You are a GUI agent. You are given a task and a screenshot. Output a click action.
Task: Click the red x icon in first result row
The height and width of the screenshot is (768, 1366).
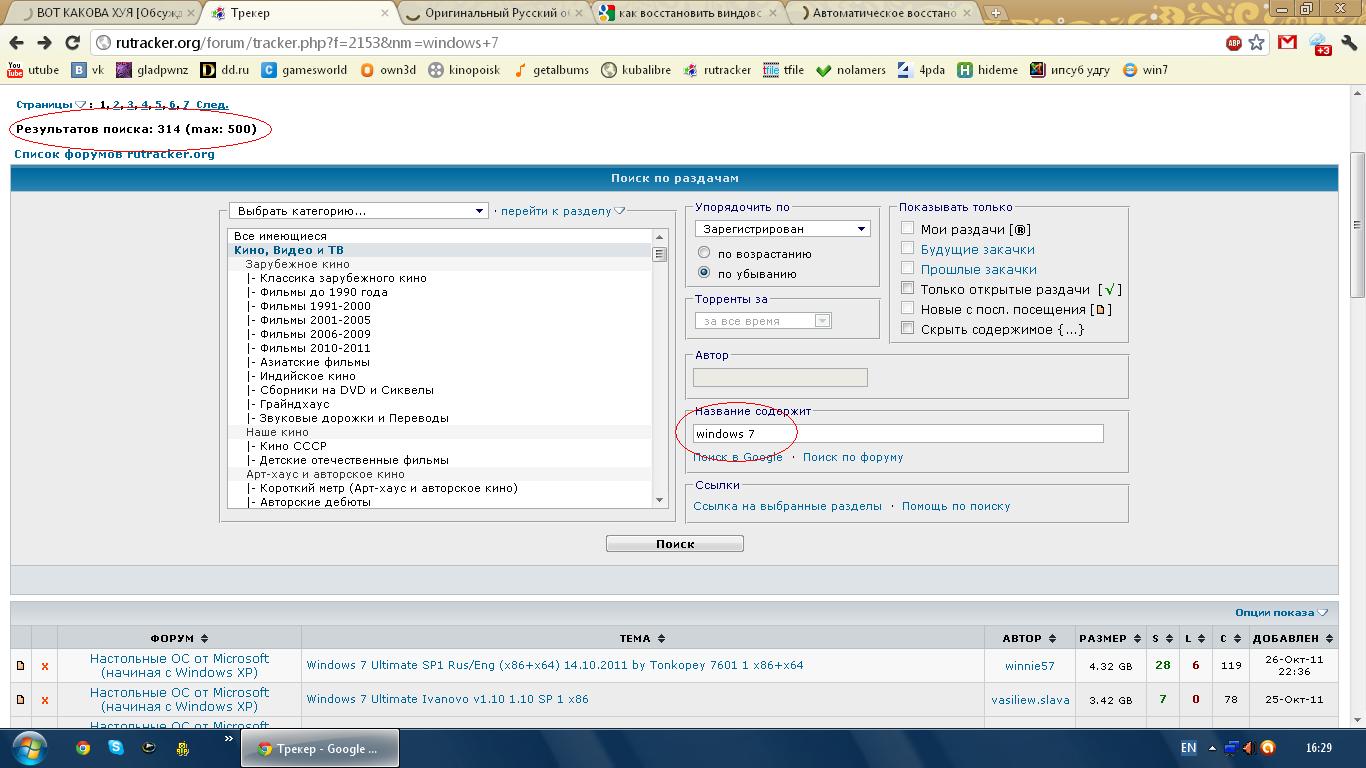(x=45, y=666)
